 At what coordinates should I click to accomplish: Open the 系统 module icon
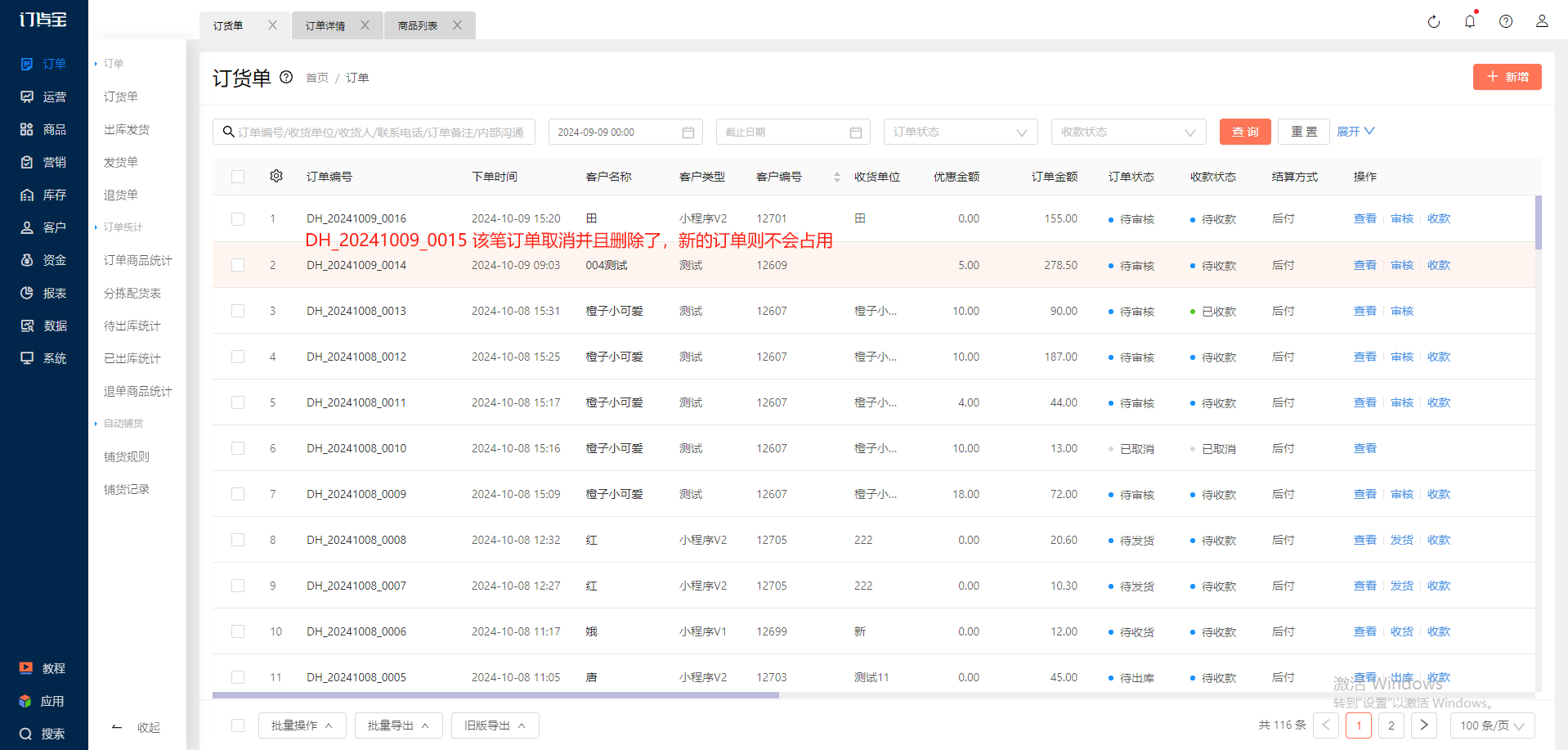click(27, 358)
